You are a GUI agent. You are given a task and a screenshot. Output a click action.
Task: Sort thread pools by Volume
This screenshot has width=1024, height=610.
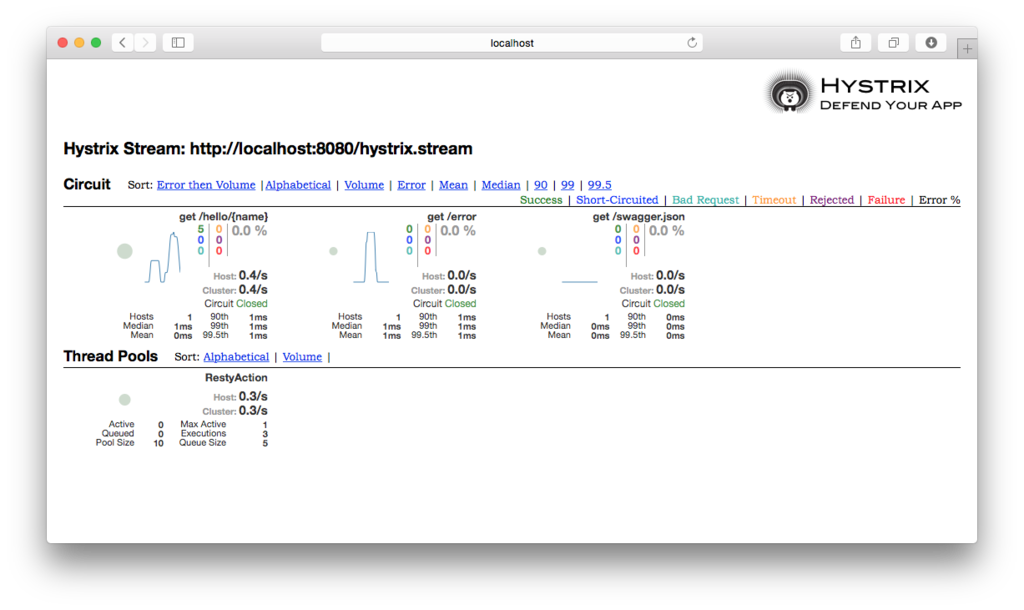click(302, 357)
